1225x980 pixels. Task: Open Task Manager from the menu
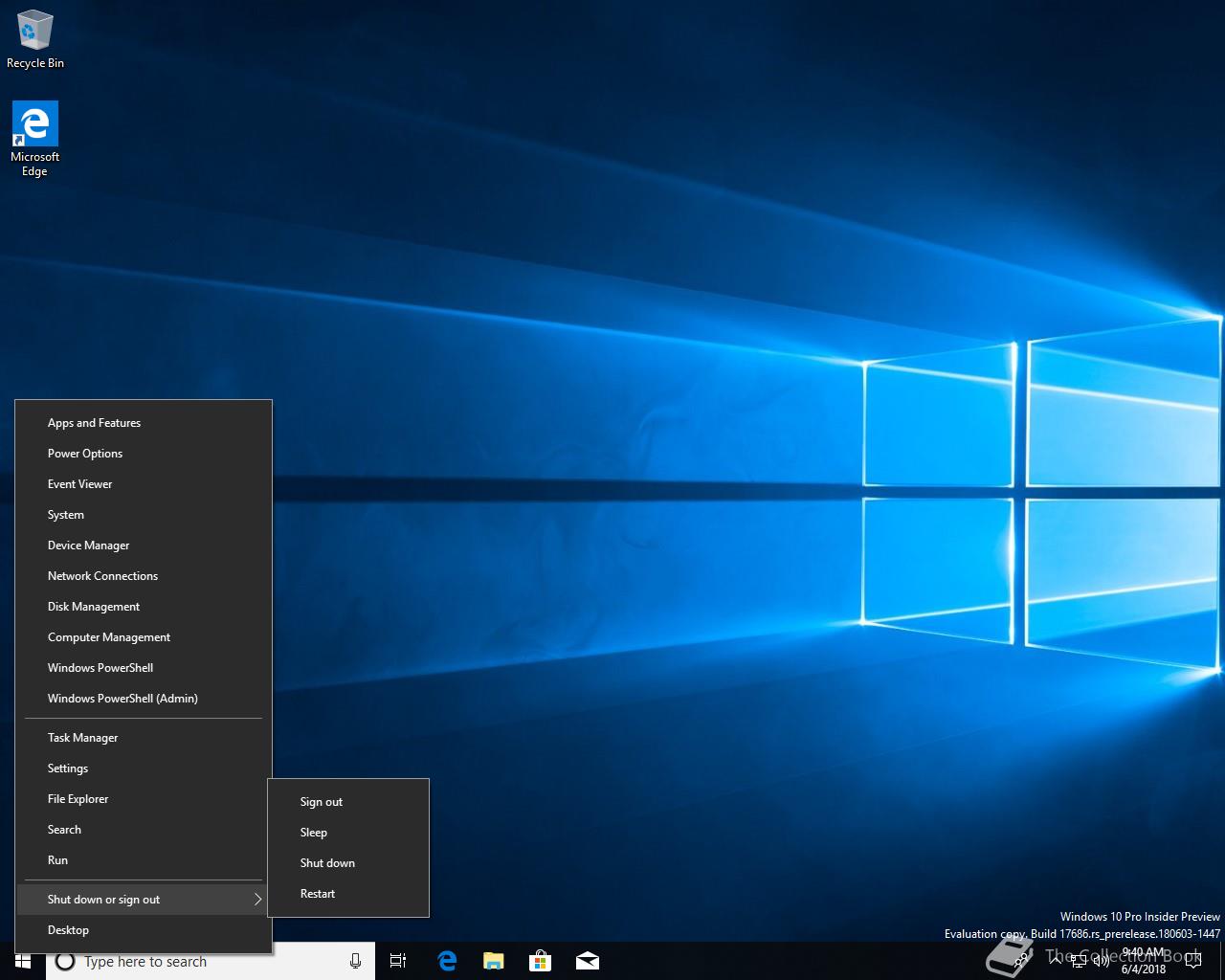[x=83, y=738]
